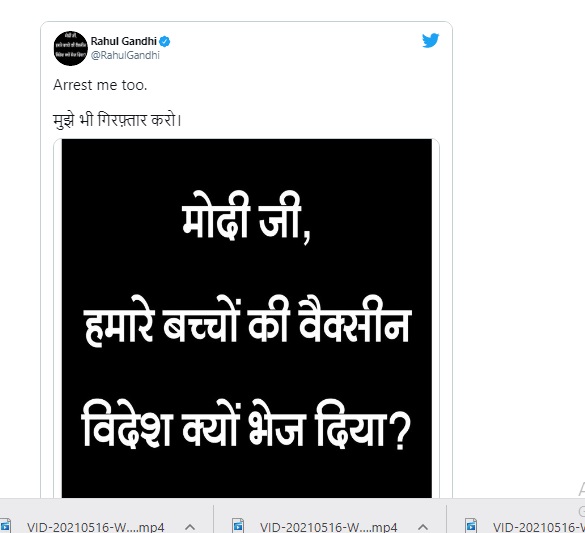The image size is (585, 533).
Task: Click the 'हमारे बच्चों की वैक्सीन' poster line
Action: click(247, 322)
